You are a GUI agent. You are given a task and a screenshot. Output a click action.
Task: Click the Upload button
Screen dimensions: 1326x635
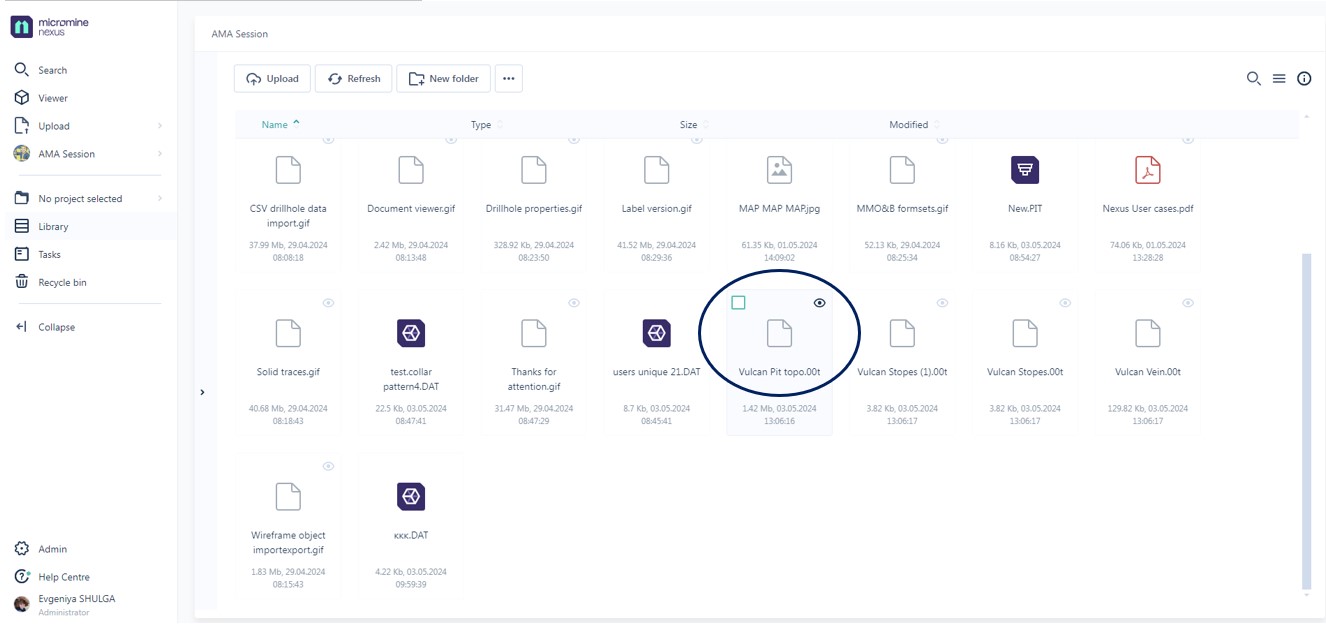[272, 78]
